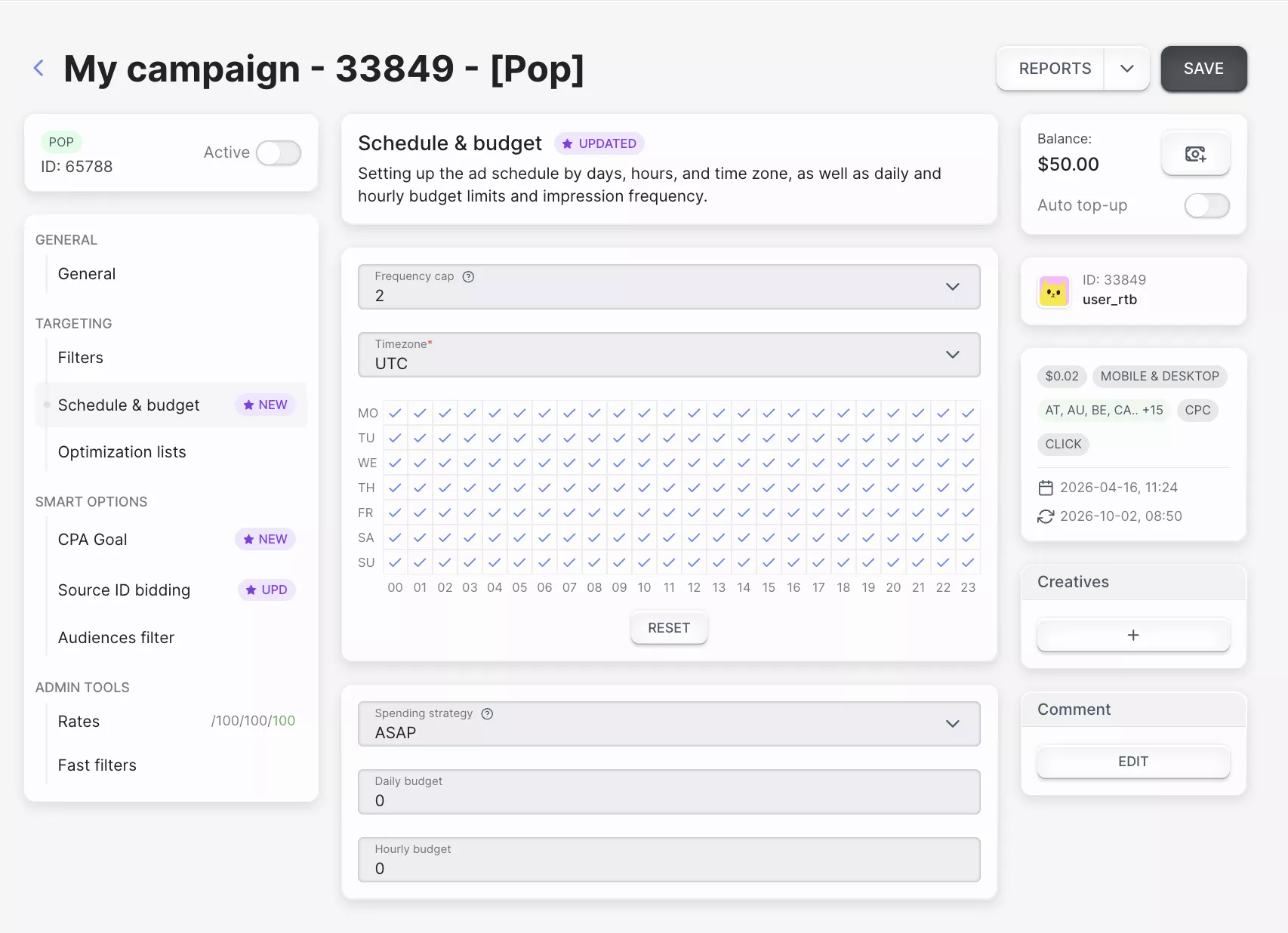Click the $0.02 bid tag

point(1062,376)
